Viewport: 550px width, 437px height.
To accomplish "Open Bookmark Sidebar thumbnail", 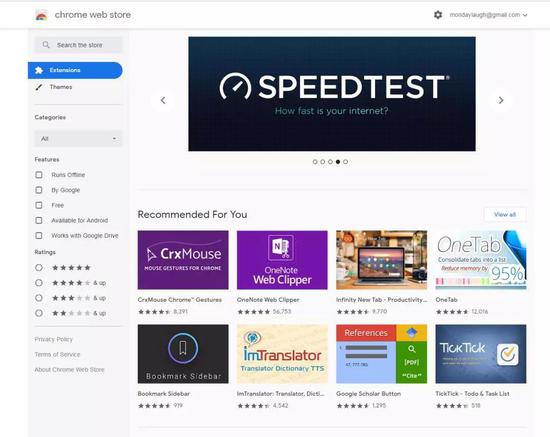I will click(183, 354).
